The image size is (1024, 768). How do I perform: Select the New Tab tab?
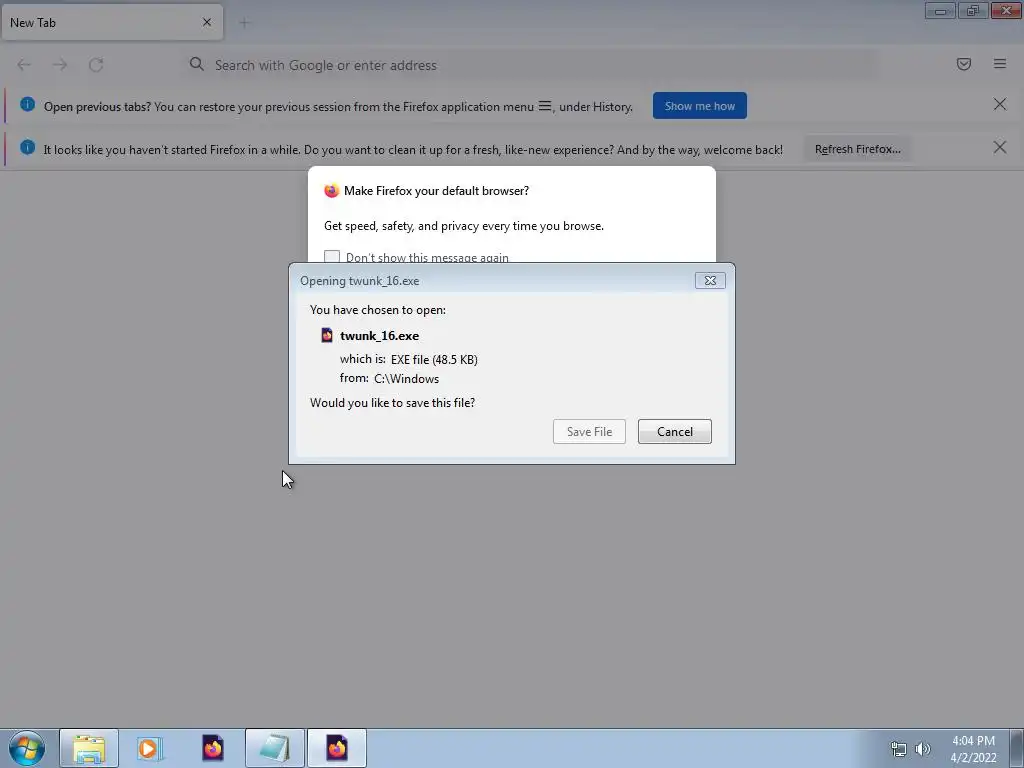112,23
